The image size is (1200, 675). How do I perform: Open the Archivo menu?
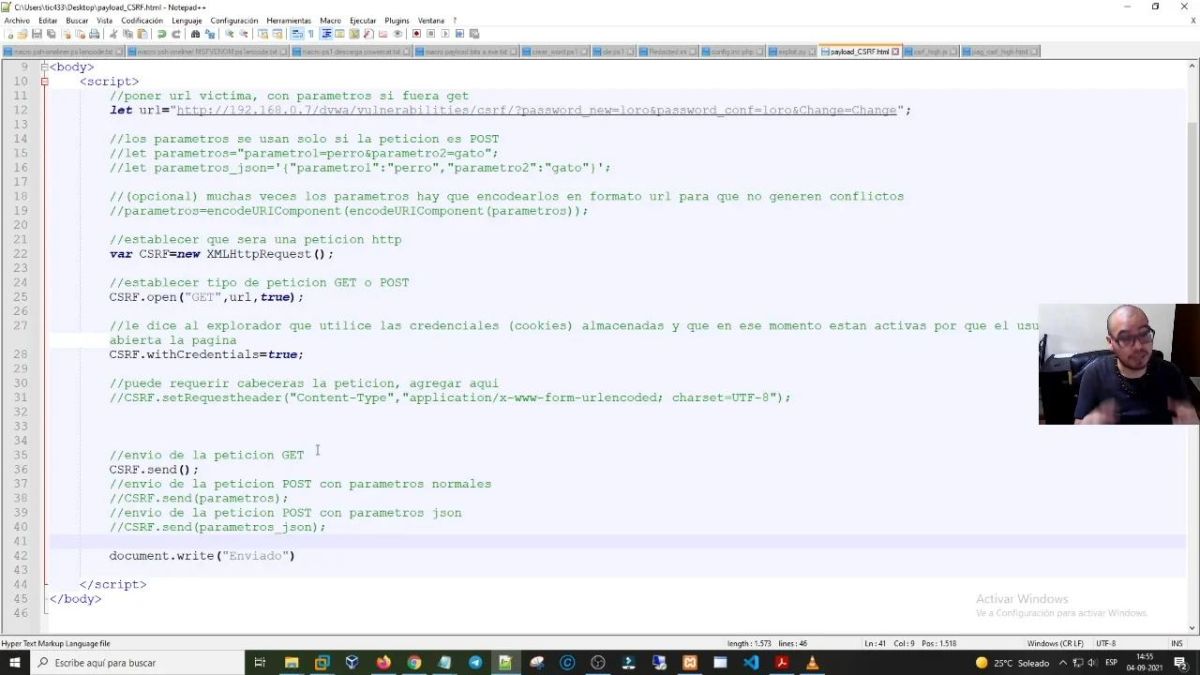pos(17,20)
